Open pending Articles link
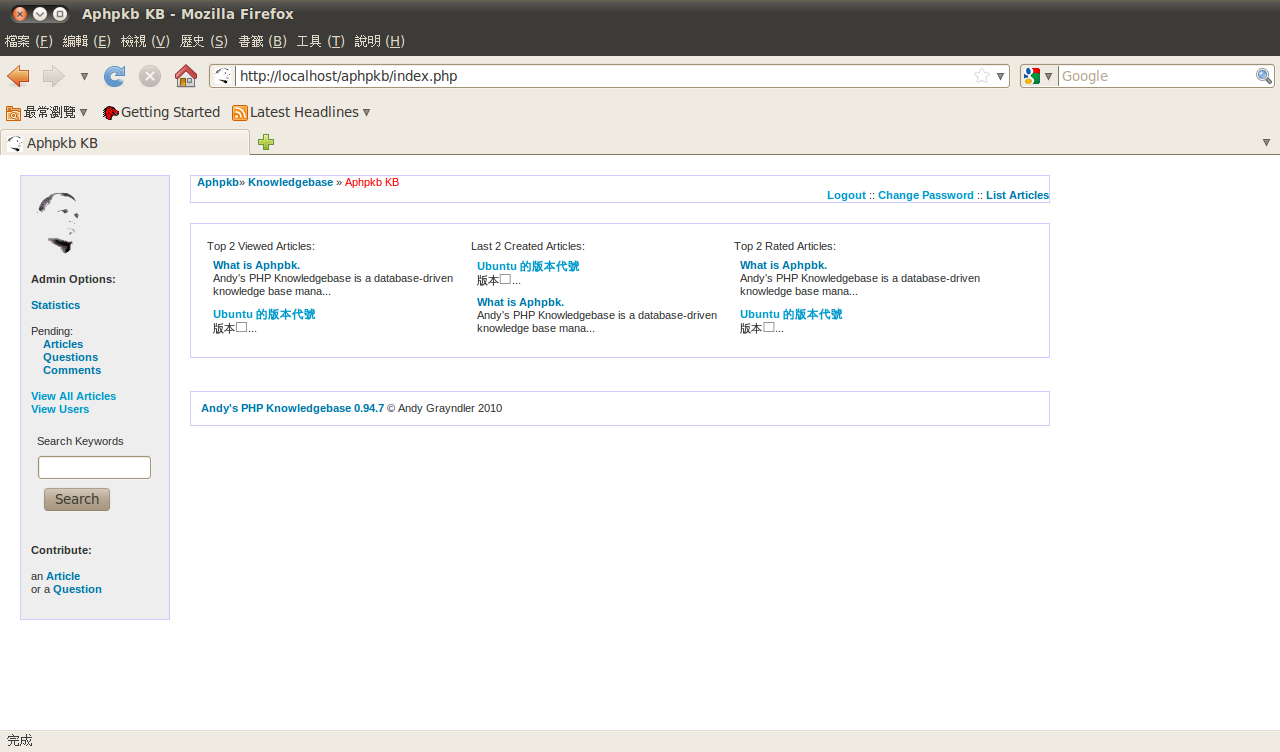Viewport: 1280px width, 752px height. [x=63, y=344]
